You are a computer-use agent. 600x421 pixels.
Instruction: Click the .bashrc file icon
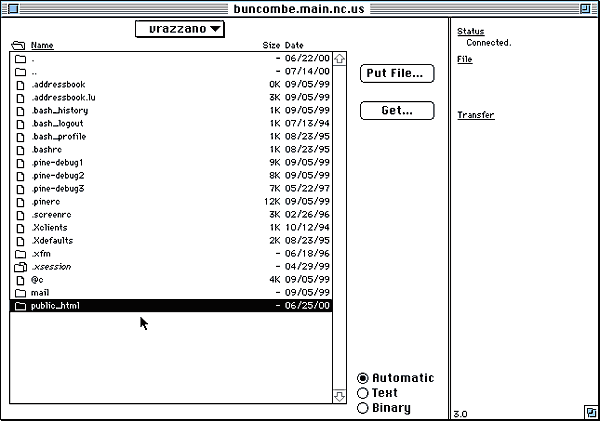click(x=20, y=150)
